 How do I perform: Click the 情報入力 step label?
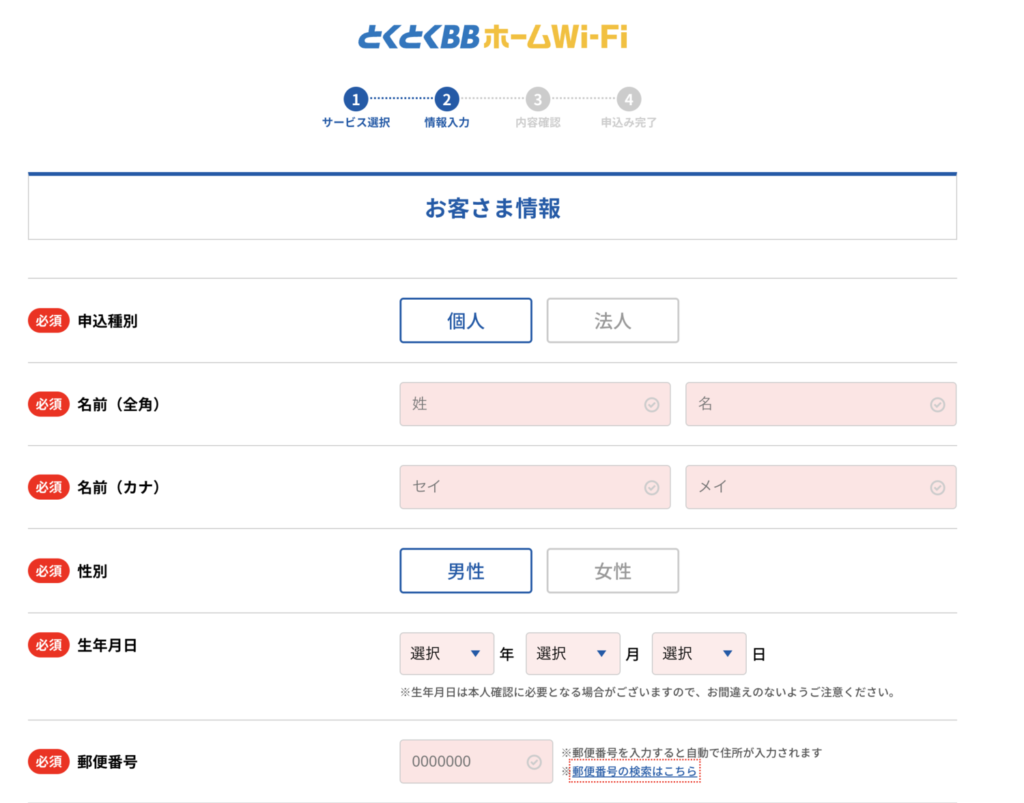tap(447, 123)
